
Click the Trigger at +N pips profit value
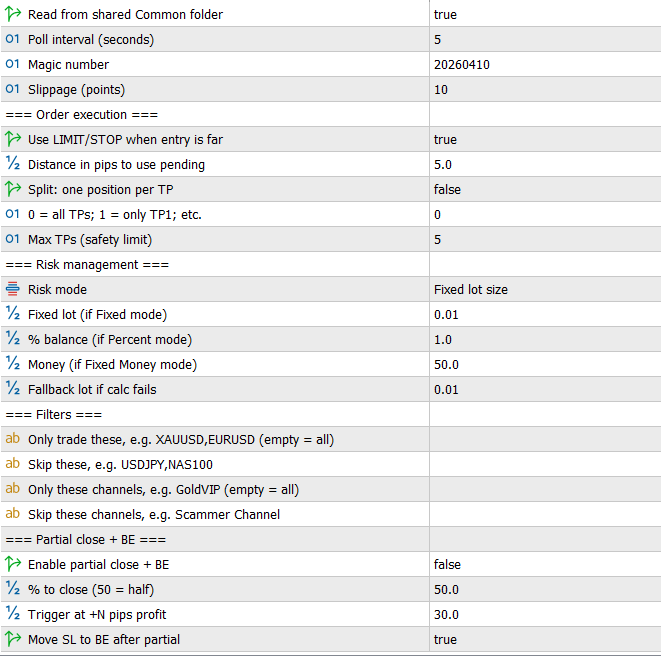(446, 615)
